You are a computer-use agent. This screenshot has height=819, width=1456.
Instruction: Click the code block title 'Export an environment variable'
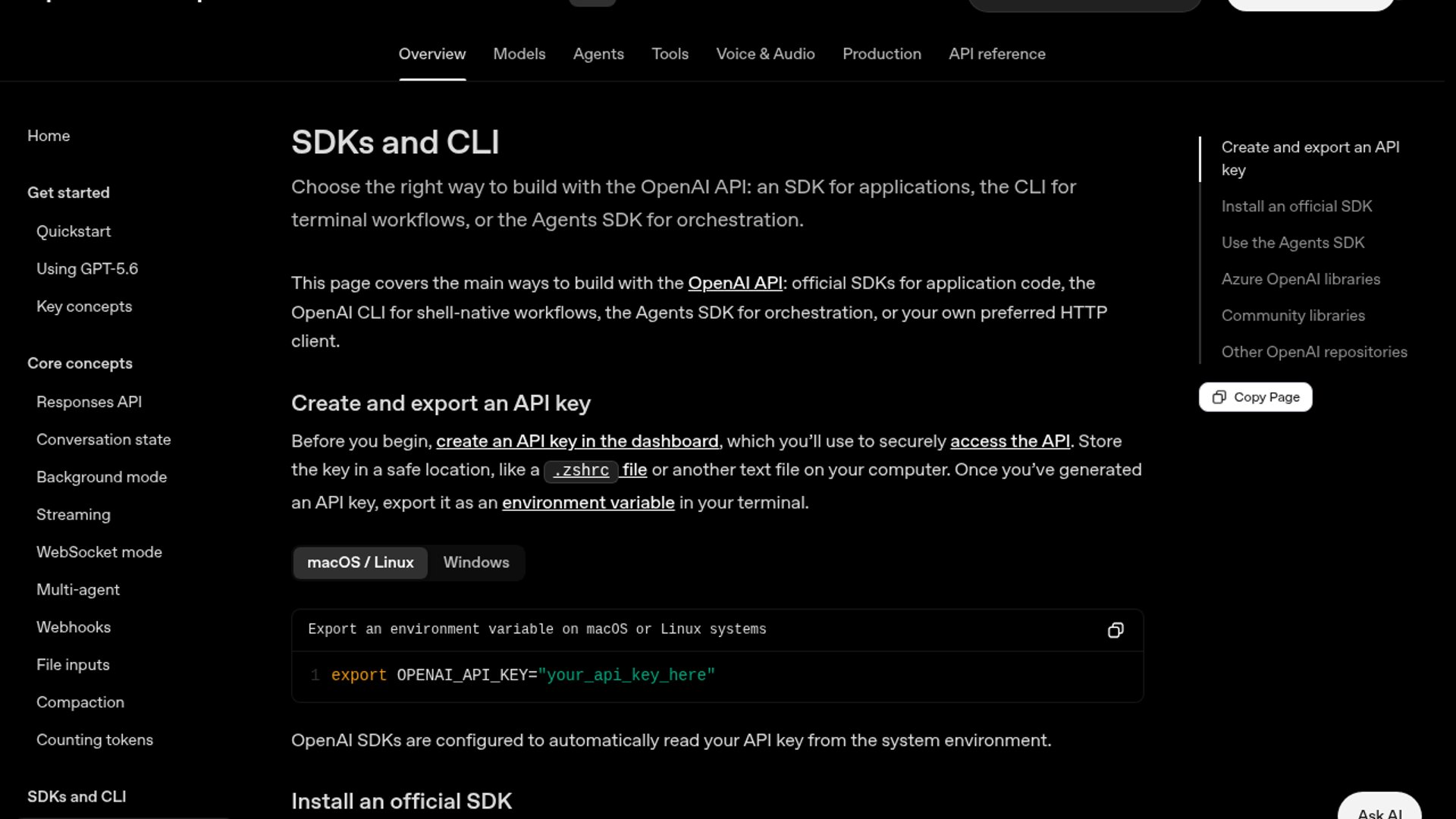point(537,629)
